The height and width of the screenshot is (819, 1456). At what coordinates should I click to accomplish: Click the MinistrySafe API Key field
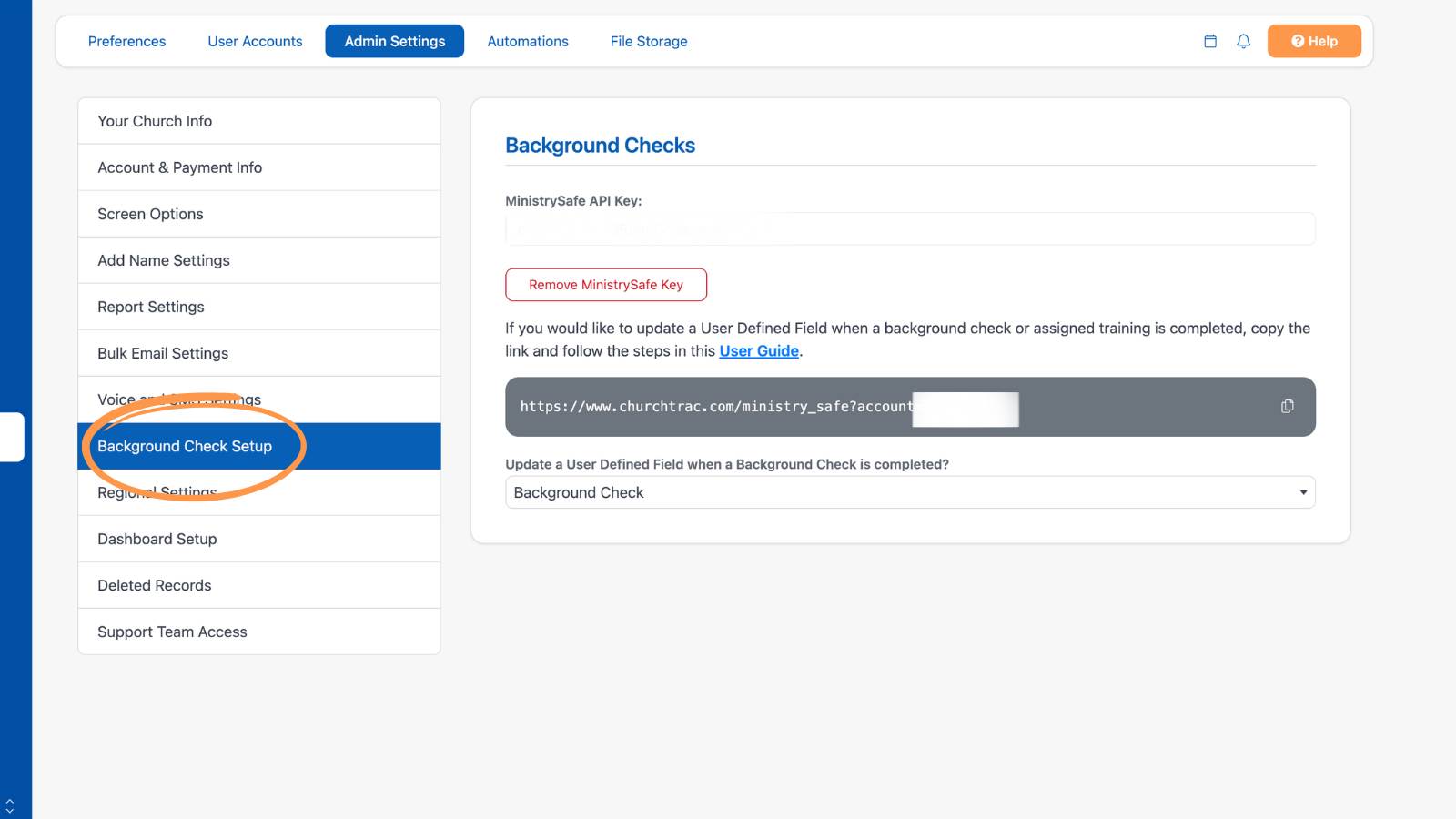point(910,228)
